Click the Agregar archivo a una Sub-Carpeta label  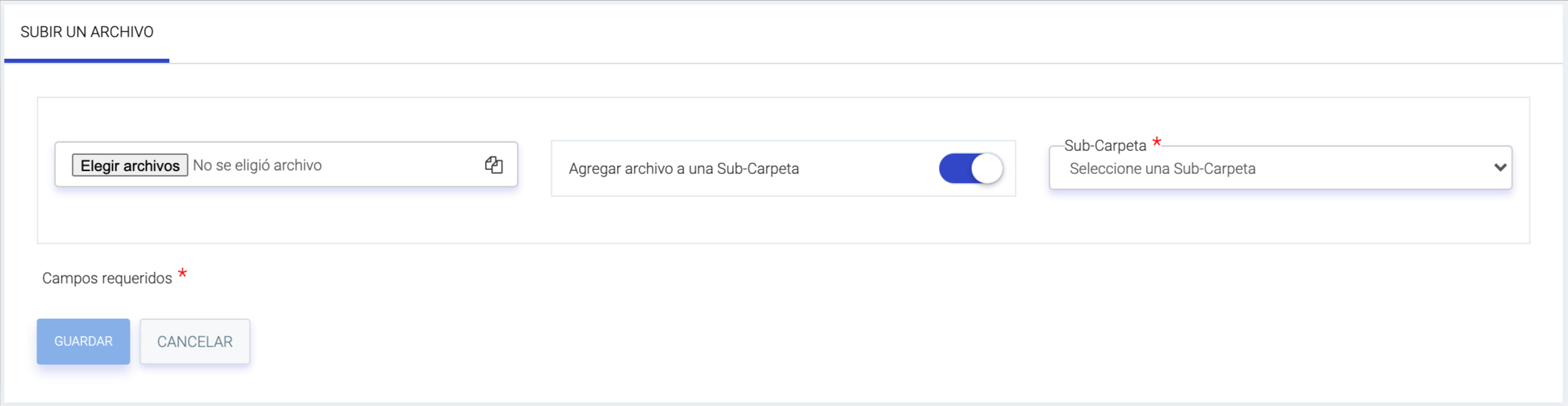coord(684,168)
